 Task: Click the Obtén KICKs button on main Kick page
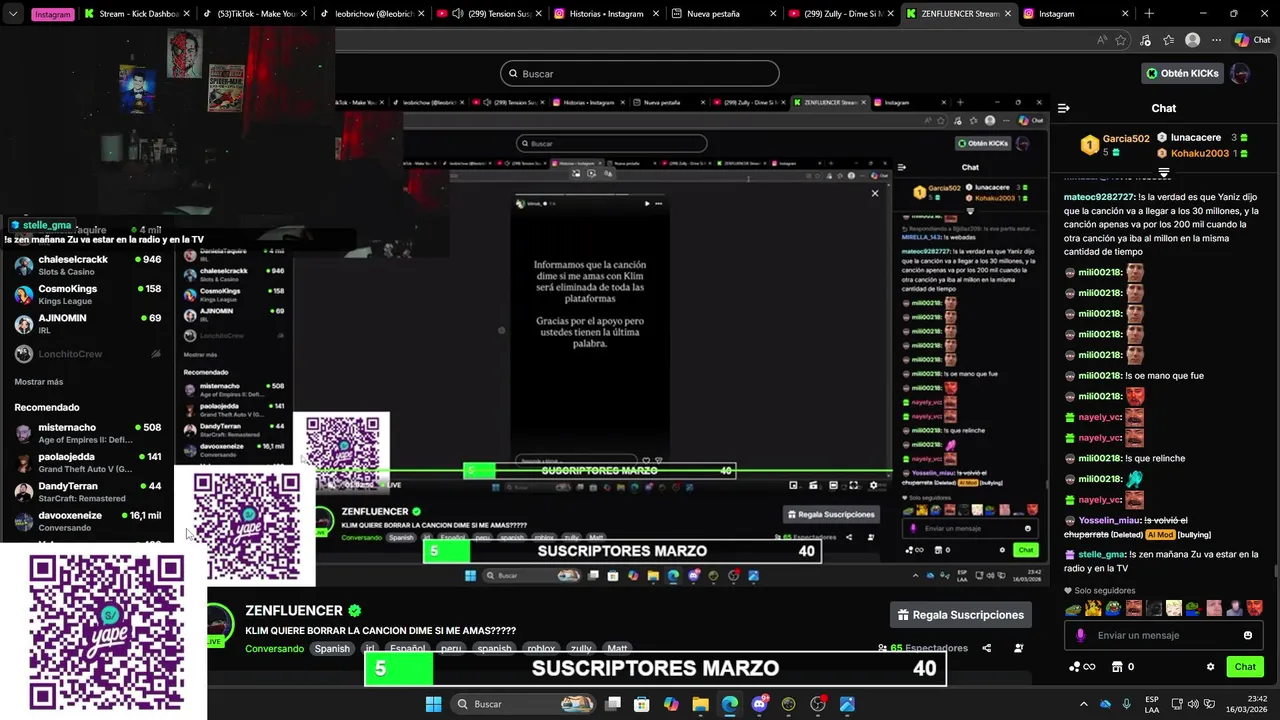click(1182, 73)
